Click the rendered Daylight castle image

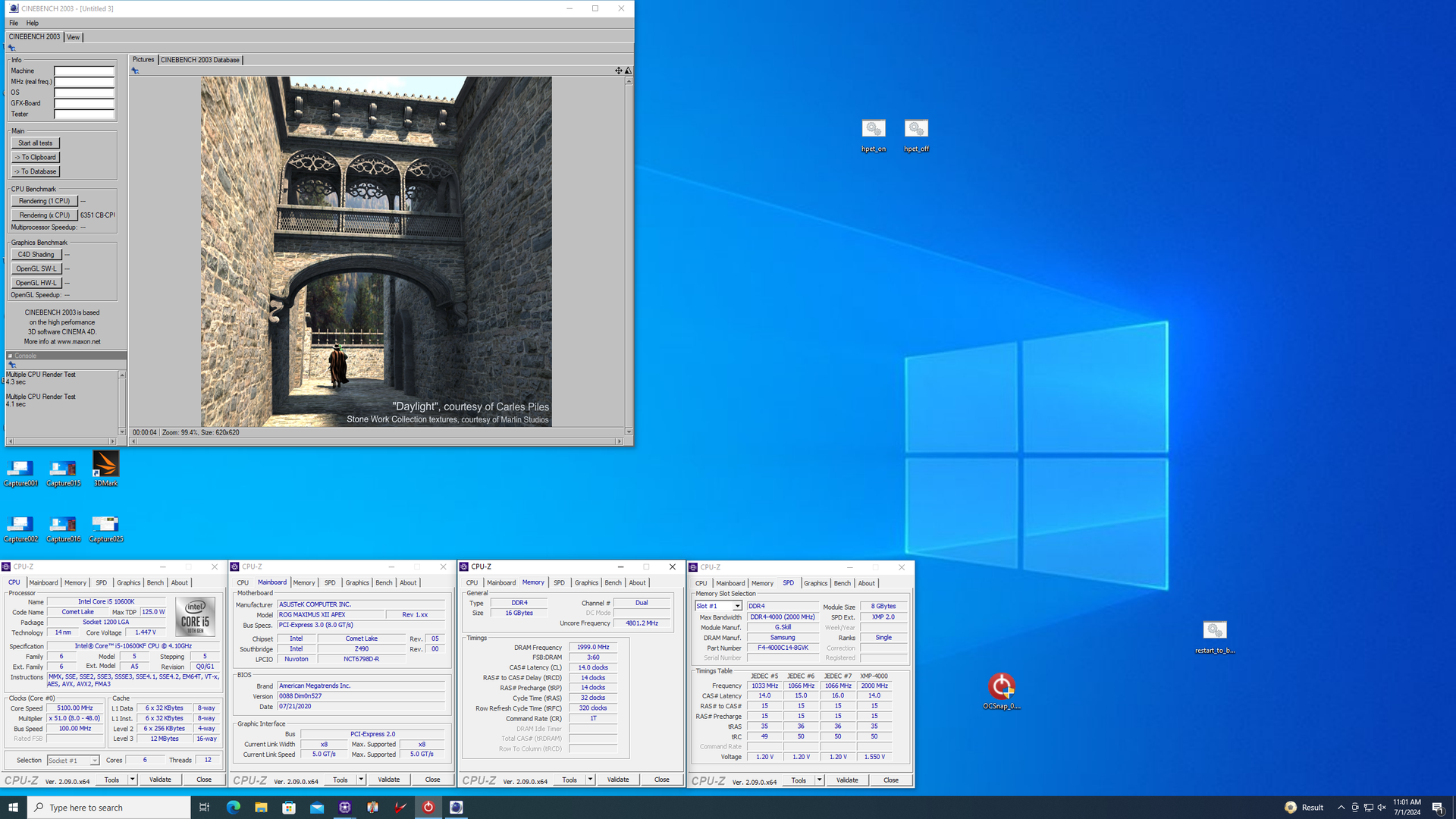coord(376,251)
